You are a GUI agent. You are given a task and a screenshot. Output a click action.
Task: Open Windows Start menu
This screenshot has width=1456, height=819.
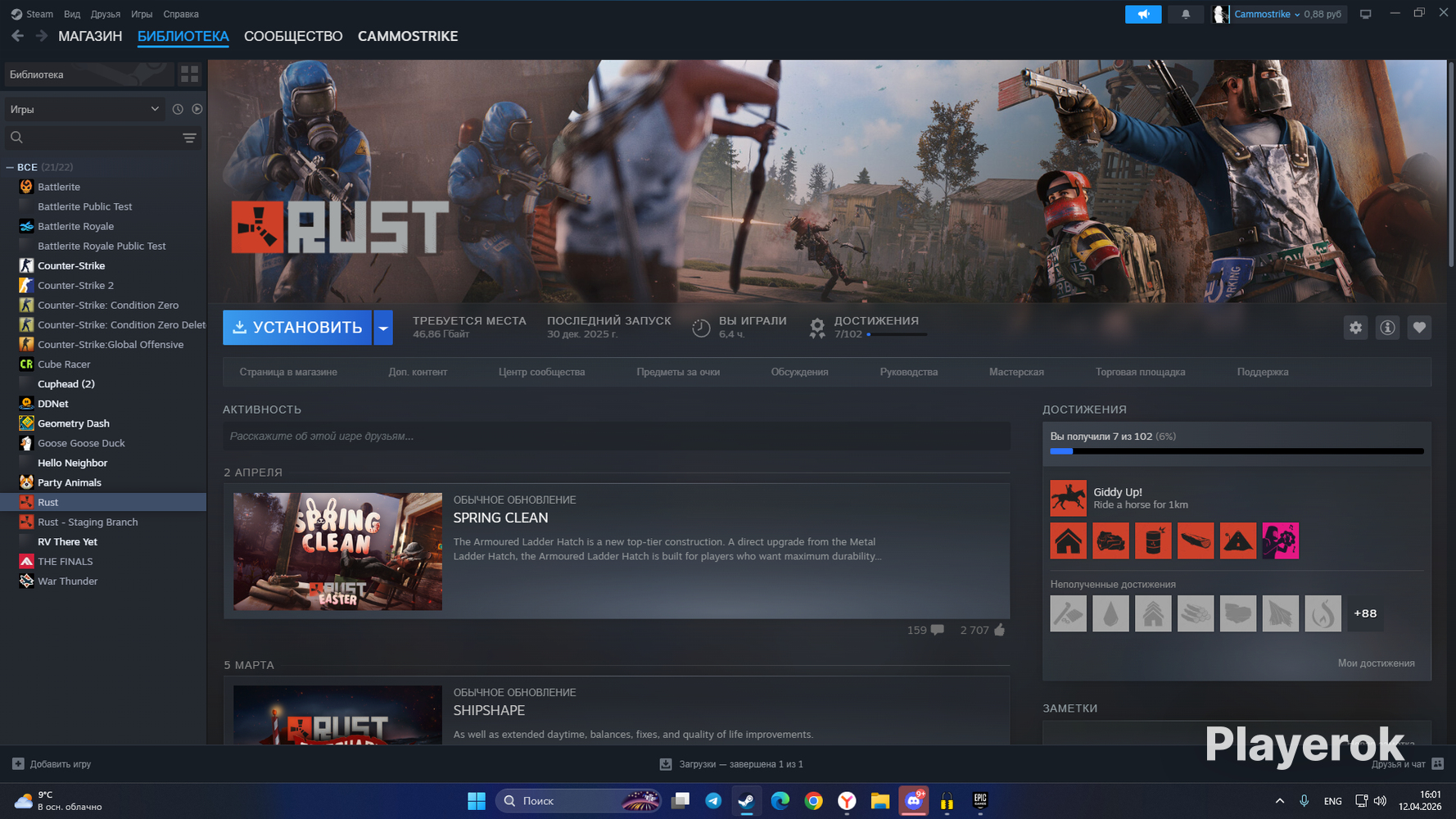coord(476,801)
